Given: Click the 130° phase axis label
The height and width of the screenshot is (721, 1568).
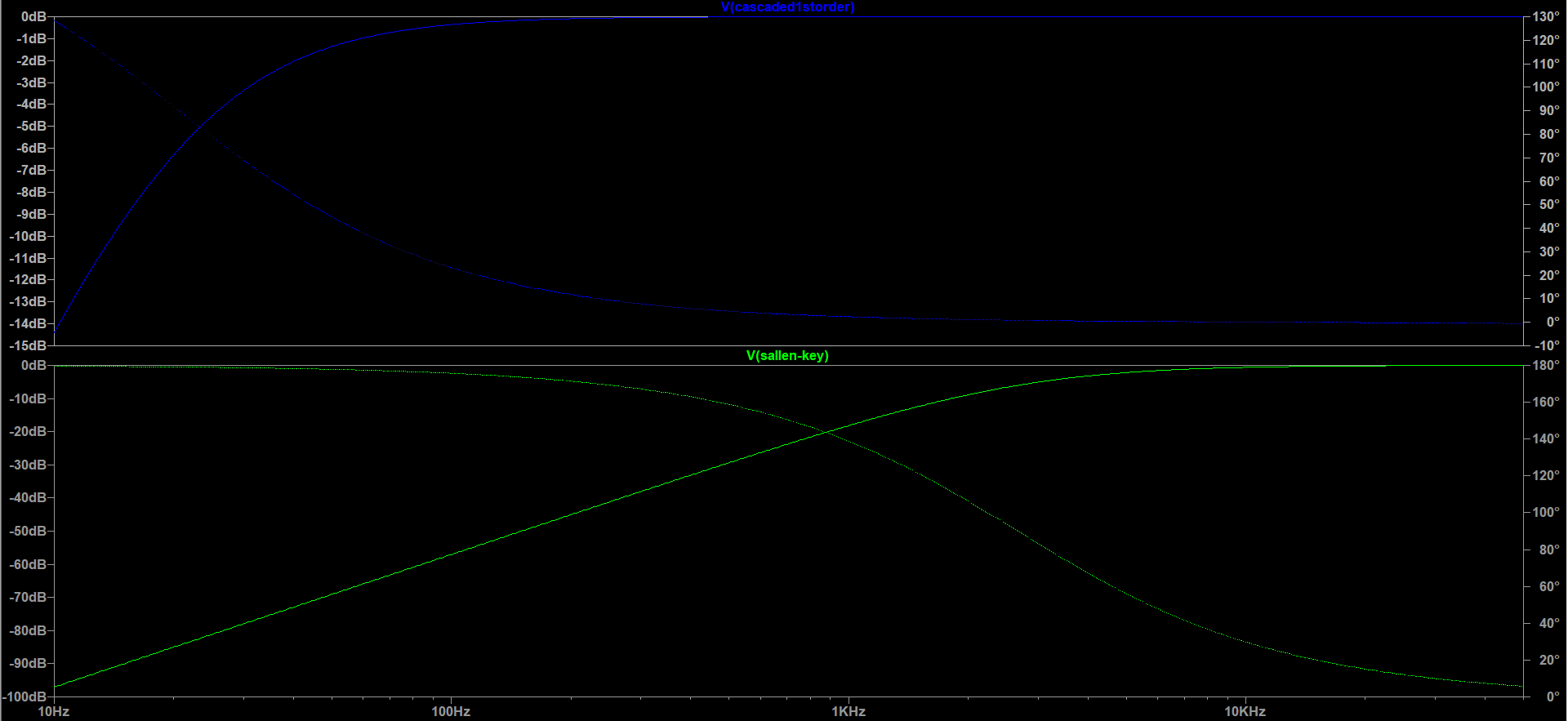Looking at the screenshot, I should coord(1546,16).
